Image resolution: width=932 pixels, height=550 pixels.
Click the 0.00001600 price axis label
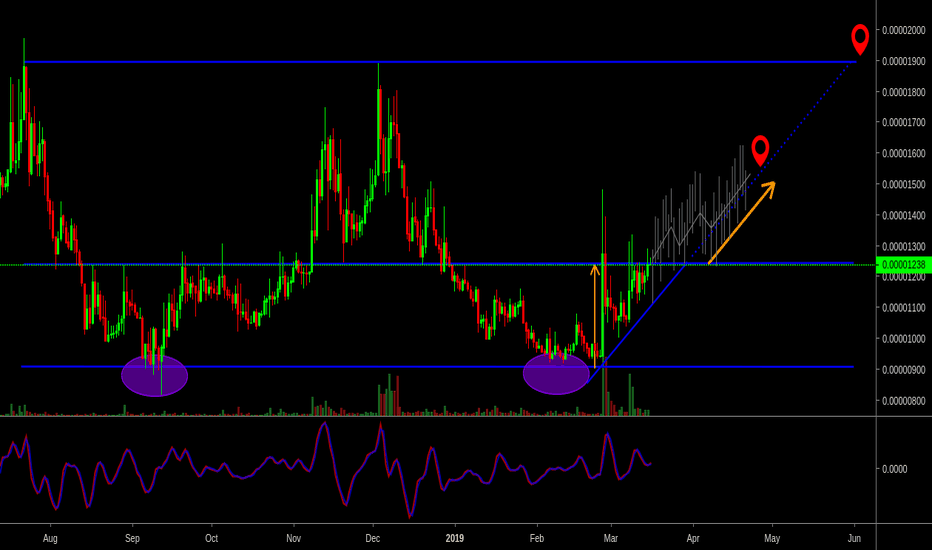903,153
